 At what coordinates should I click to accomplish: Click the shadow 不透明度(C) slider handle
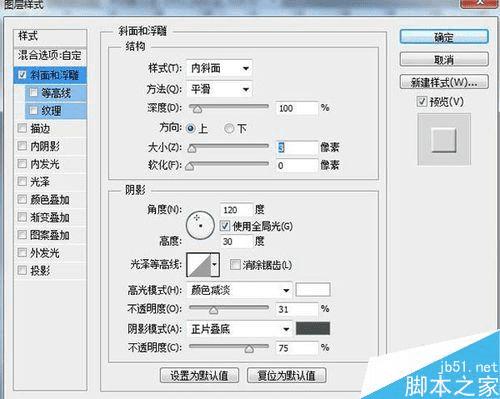pos(249,349)
